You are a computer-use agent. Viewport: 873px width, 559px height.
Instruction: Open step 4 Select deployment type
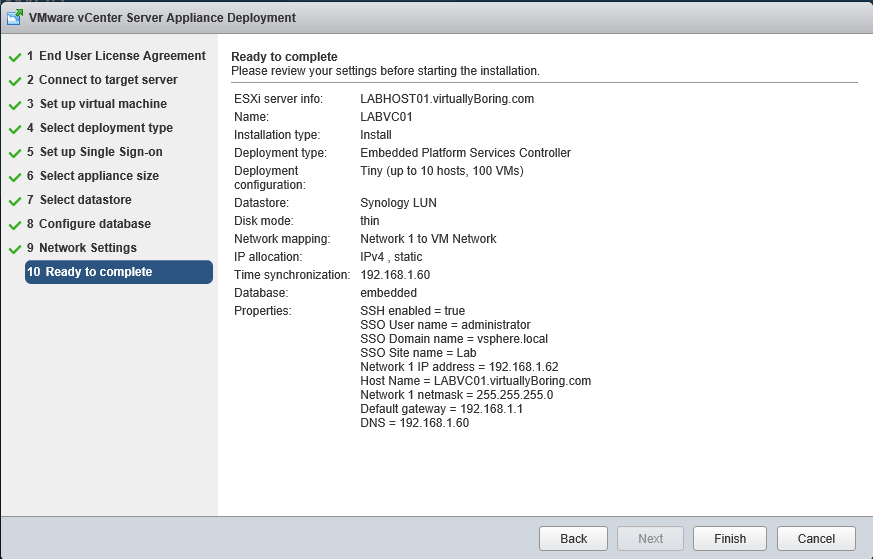(100, 128)
